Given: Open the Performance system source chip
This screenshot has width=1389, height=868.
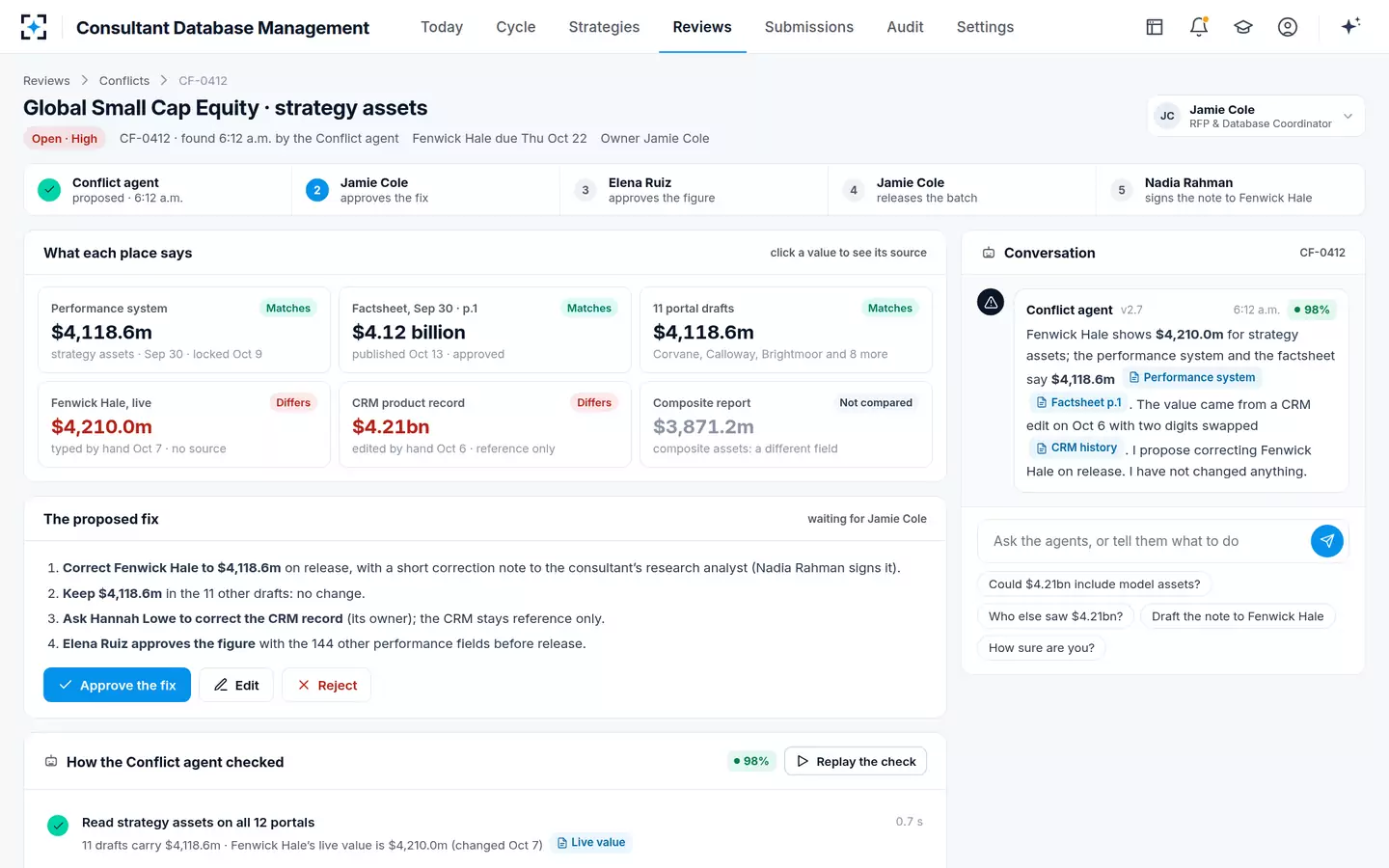Looking at the screenshot, I should 1192,377.
